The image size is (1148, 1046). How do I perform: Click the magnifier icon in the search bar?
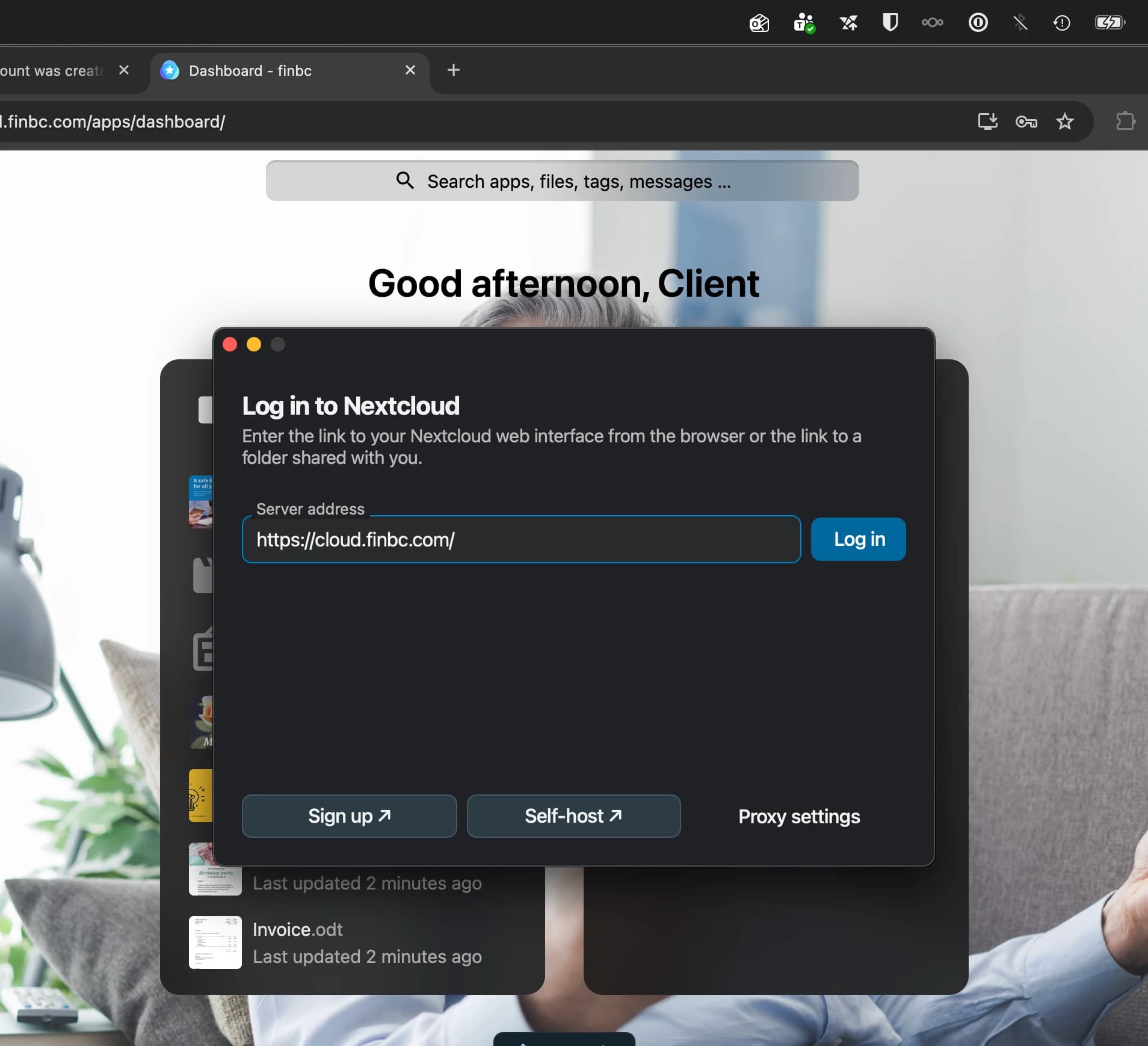pos(405,181)
